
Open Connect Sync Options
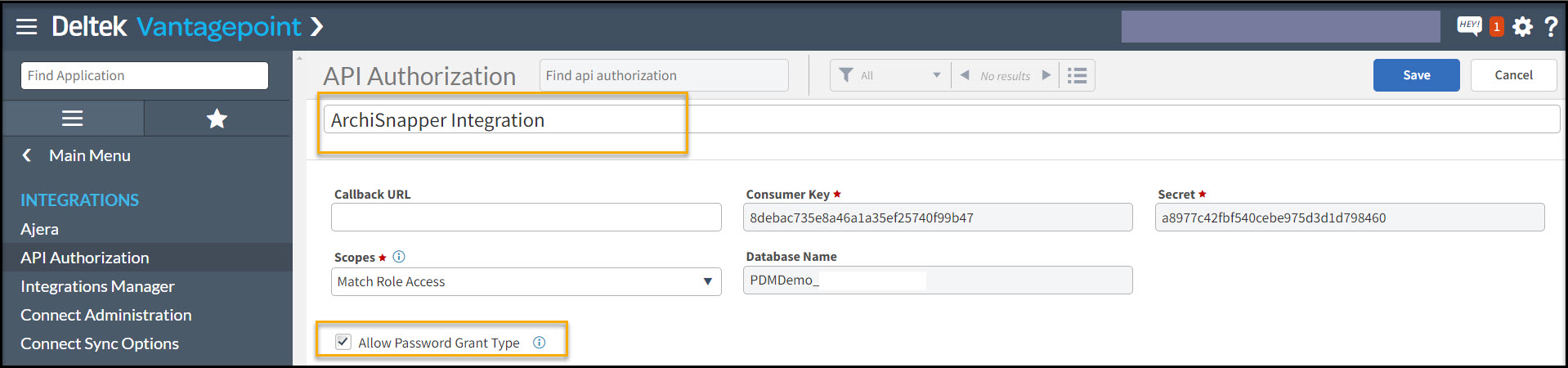pyautogui.click(x=100, y=343)
